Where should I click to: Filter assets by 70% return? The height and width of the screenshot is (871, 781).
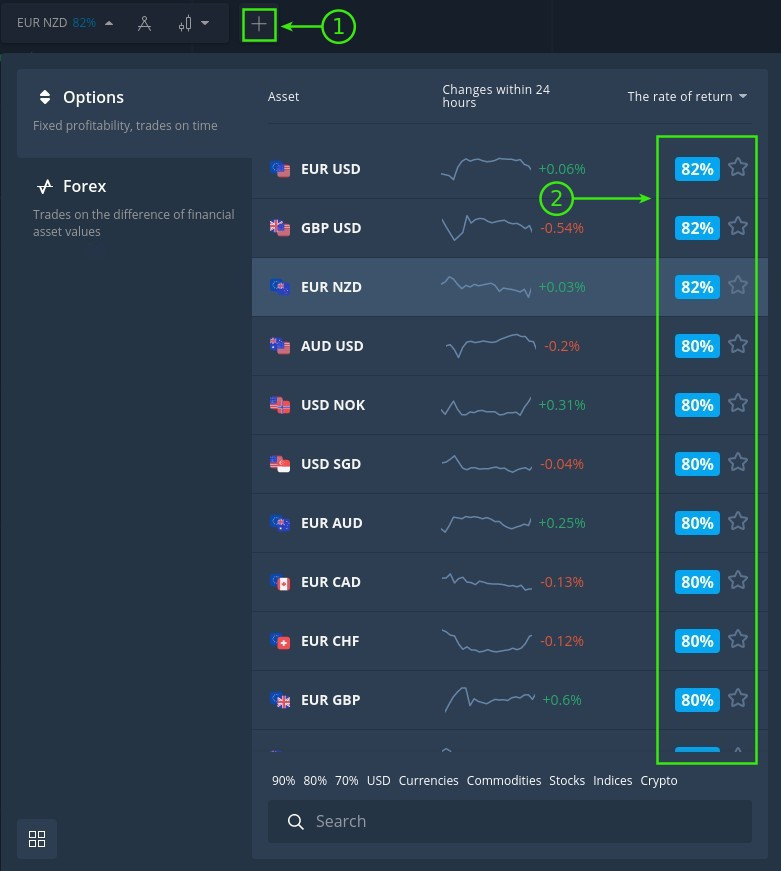pyautogui.click(x=347, y=780)
